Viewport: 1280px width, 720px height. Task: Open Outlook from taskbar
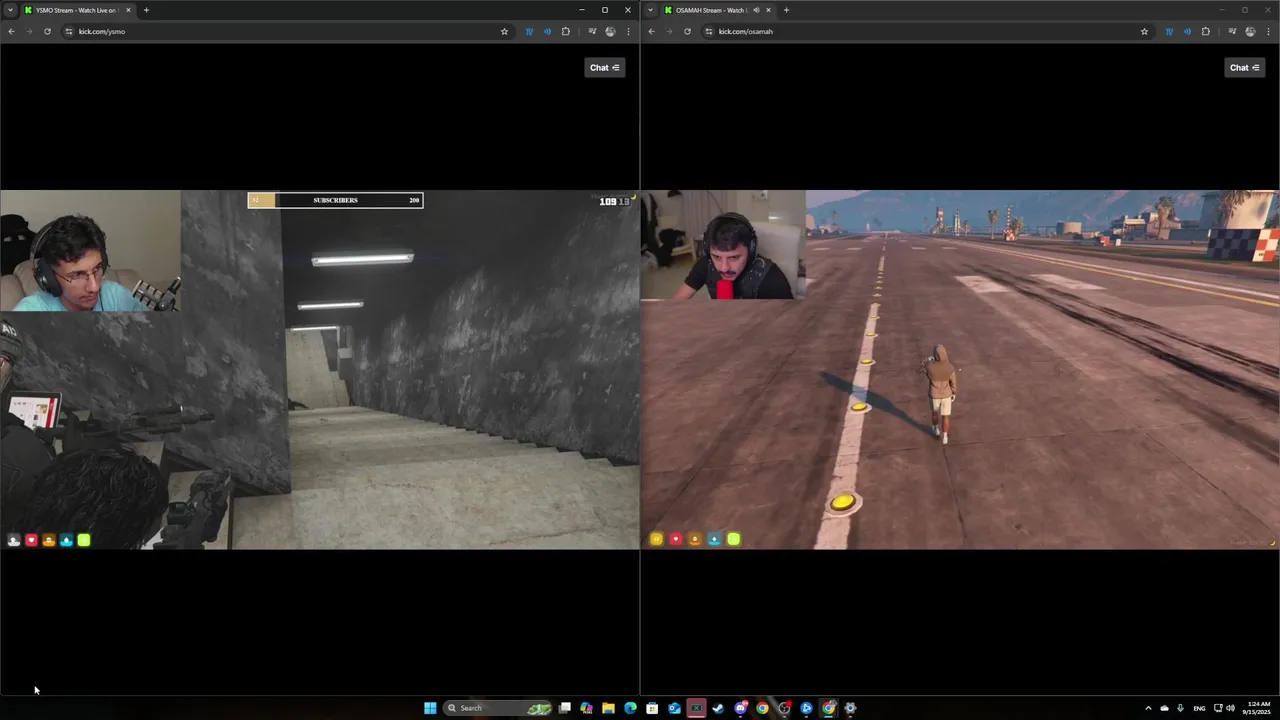click(x=674, y=708)
